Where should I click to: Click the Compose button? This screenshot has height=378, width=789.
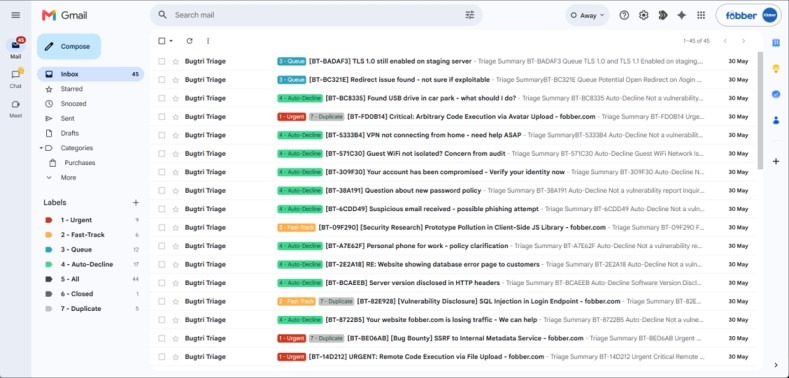pos(69,46)
